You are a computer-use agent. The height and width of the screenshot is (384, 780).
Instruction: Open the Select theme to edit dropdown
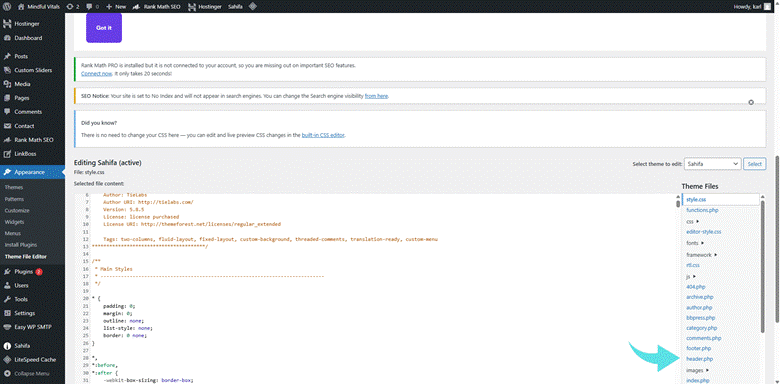pyautogui.click(x=713, y=164)
